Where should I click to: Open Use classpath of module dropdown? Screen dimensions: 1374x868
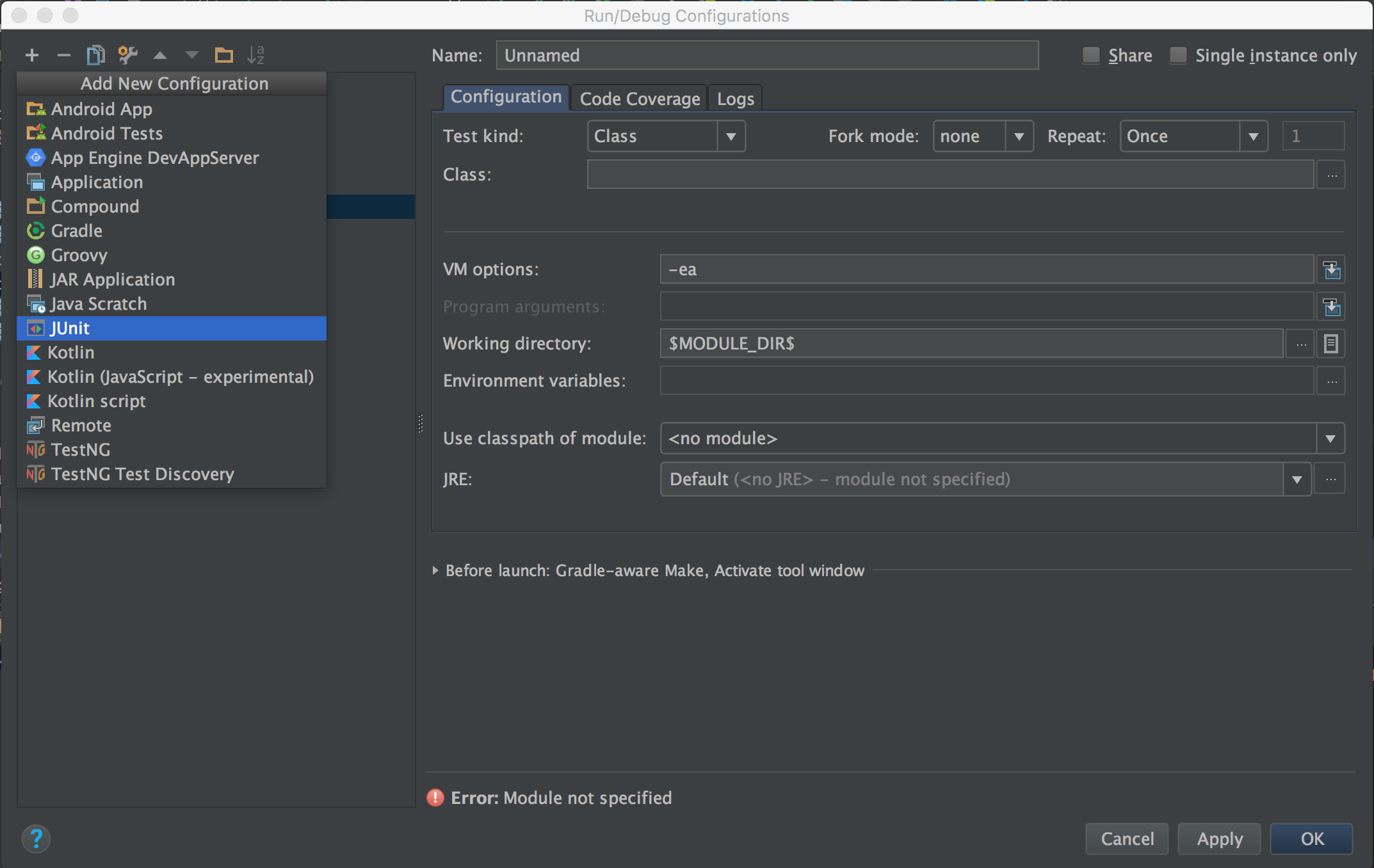[1002, 438]
